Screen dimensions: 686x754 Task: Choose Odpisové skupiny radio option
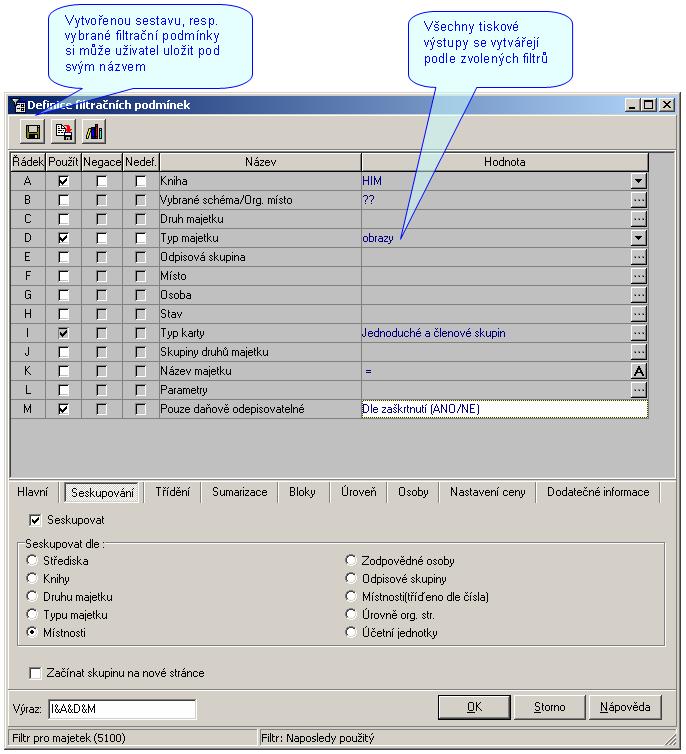tap(351, 578)
